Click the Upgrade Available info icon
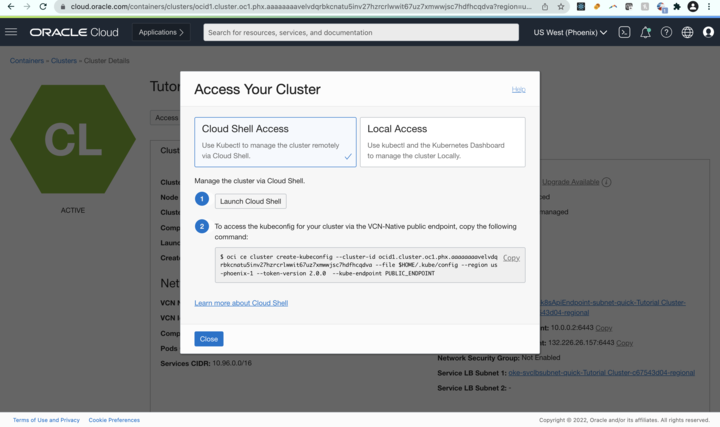 tap(607, 182)
